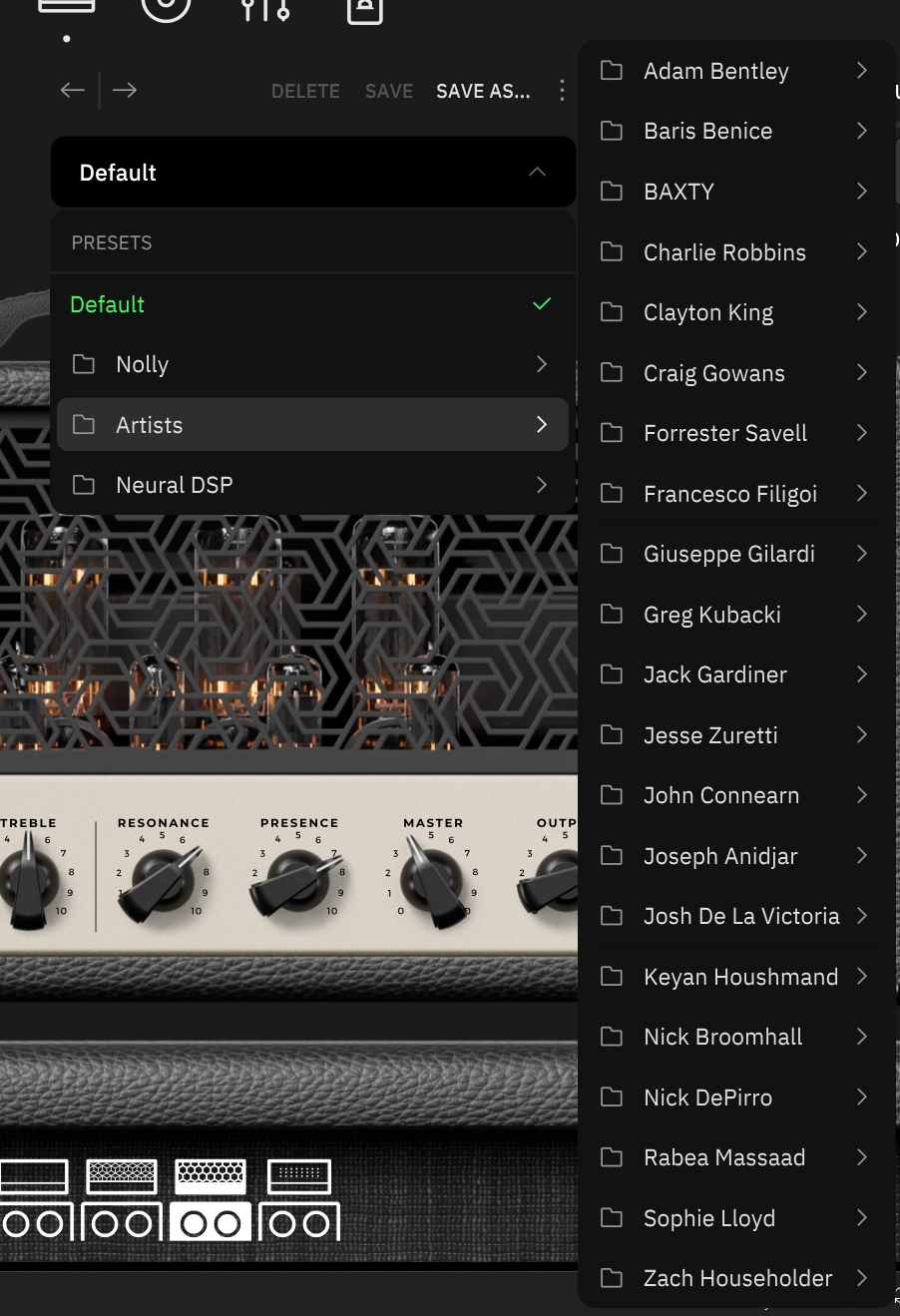Collapse the Default preset dropdown
The width and height of the screenshot is (900, 1316).
coord(537,172)
